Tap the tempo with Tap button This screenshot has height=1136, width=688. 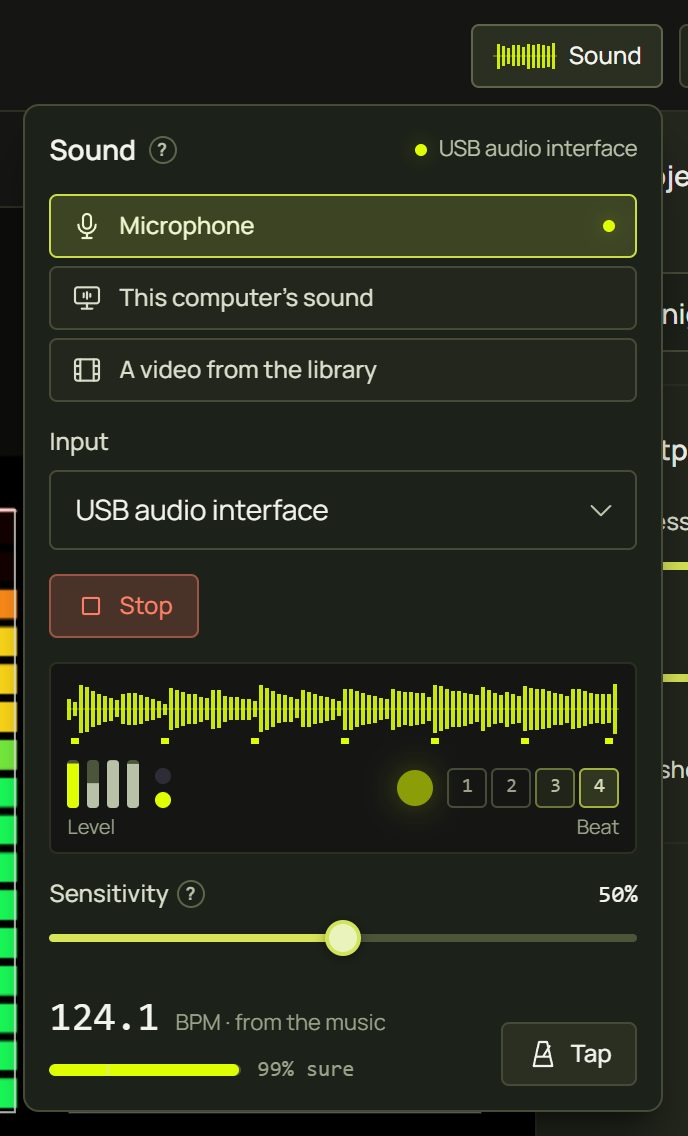(x=569, y=1054)
